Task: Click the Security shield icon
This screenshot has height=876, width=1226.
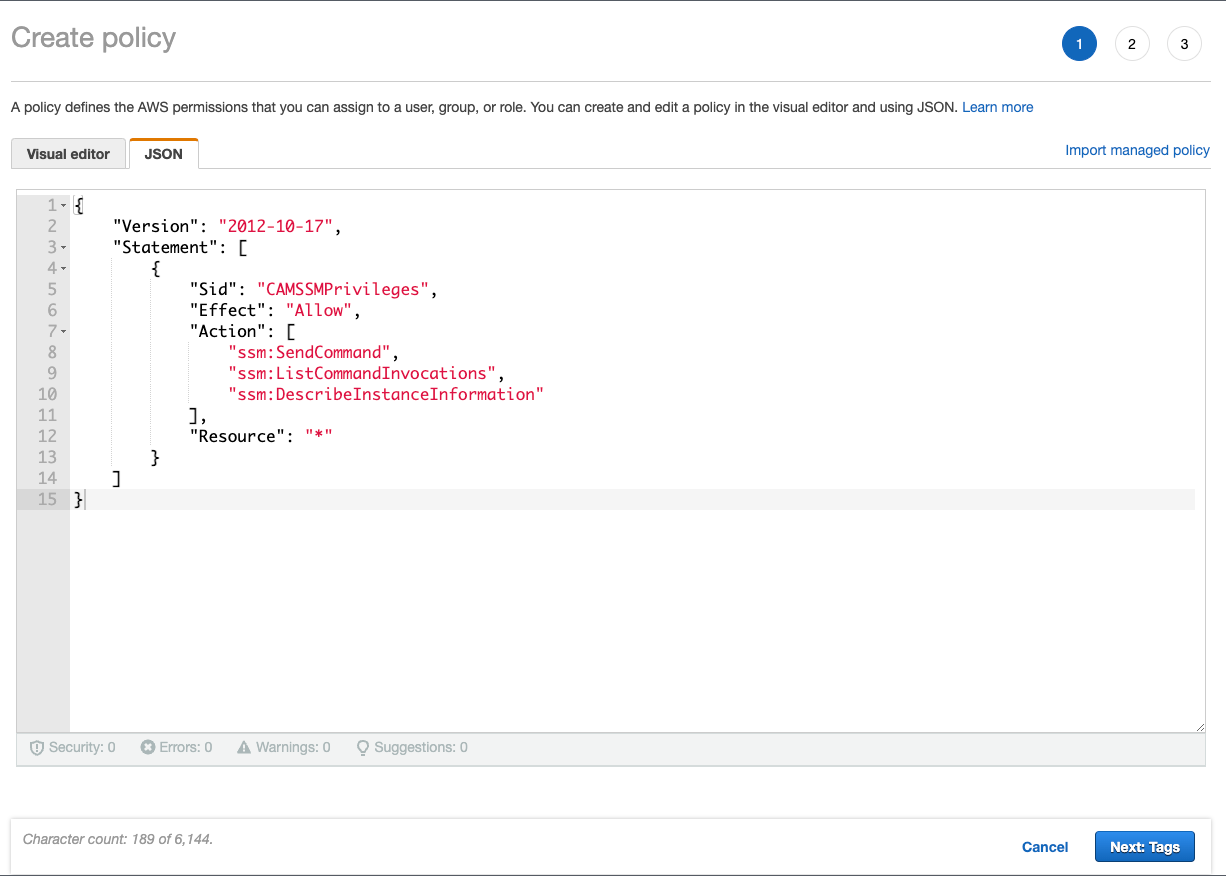Action: (x=37, y=747)
